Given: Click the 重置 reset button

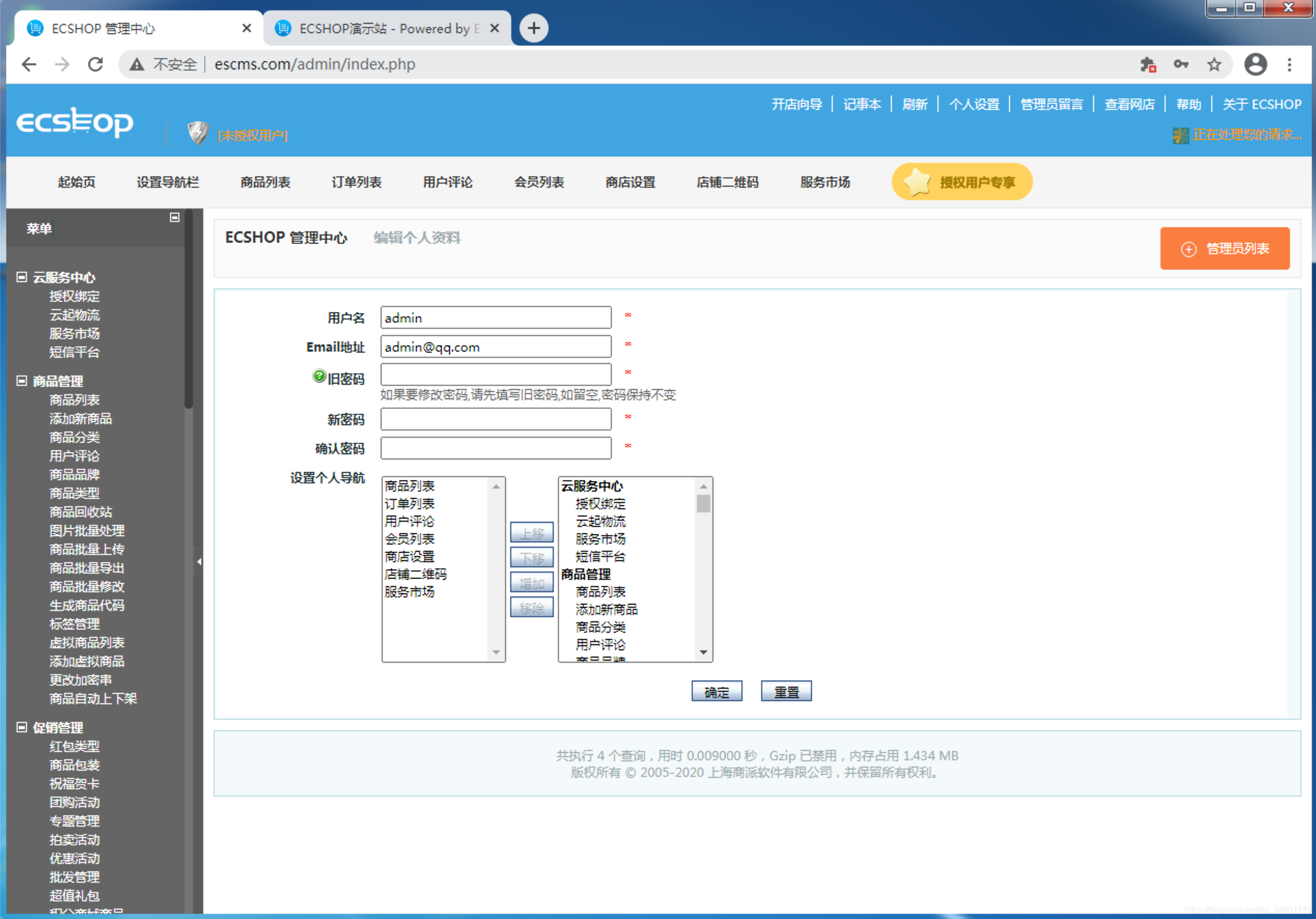Looking at the screenshot, I should (786, 691).
